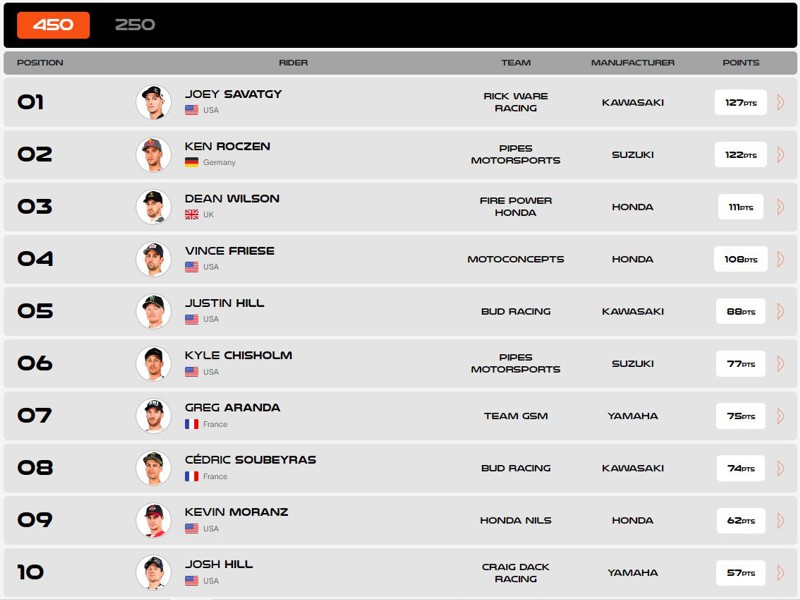
Task: Open Vince Friese's details arrow
Action: [x=780, y=259]
